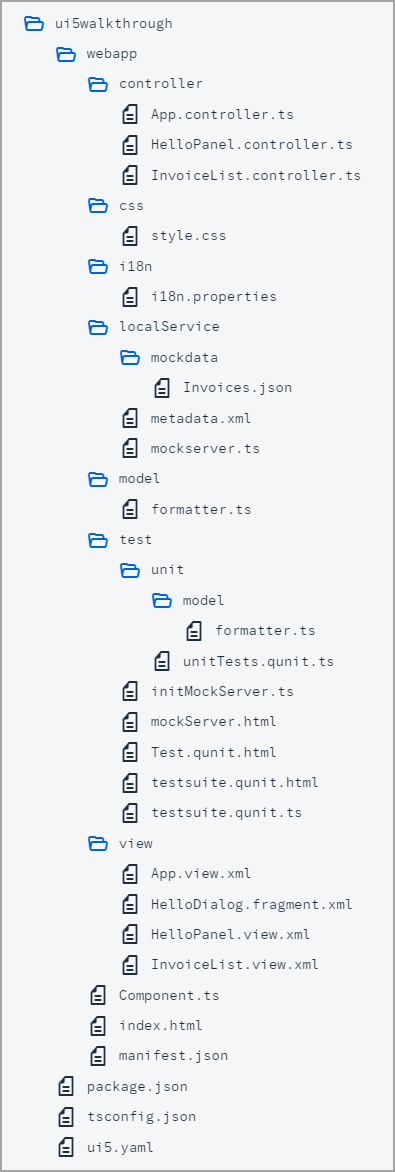Screen dimensions: 395x1172
Task: Click the file icon next to style.css
Action: [130, 235]
